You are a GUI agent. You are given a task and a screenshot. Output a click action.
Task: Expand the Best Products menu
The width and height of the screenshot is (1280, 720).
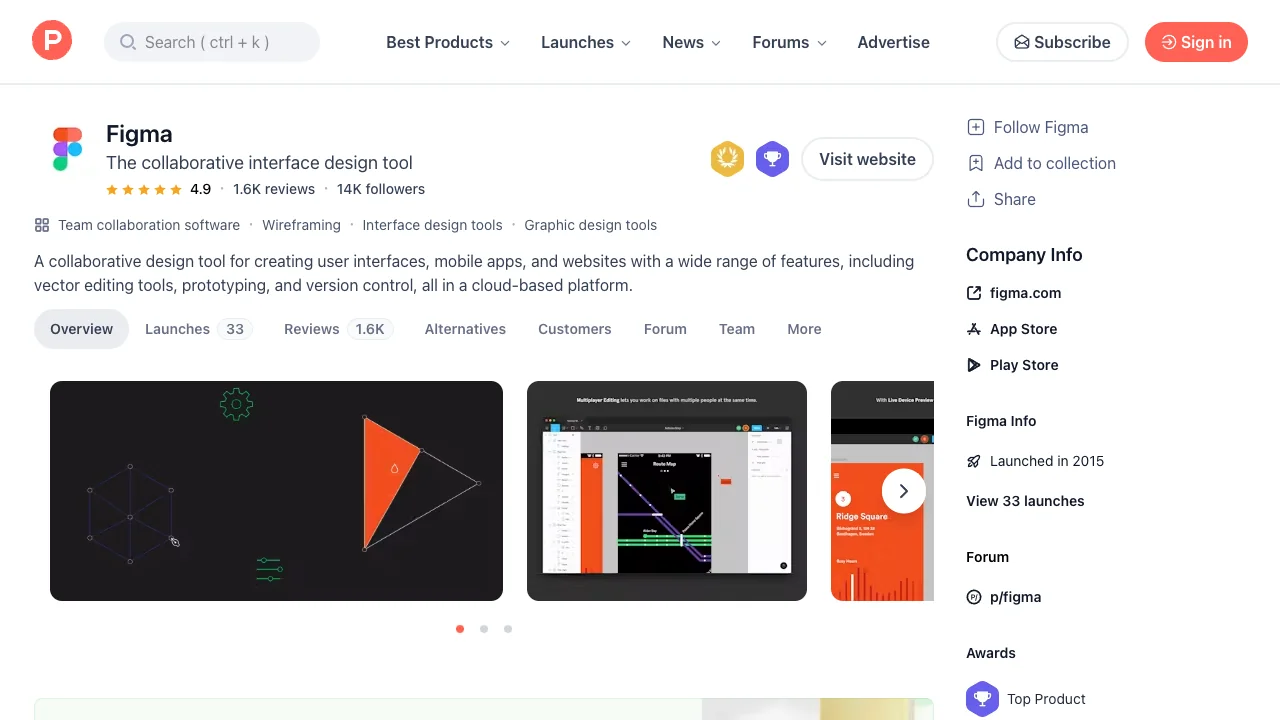(x=448, y=42)
